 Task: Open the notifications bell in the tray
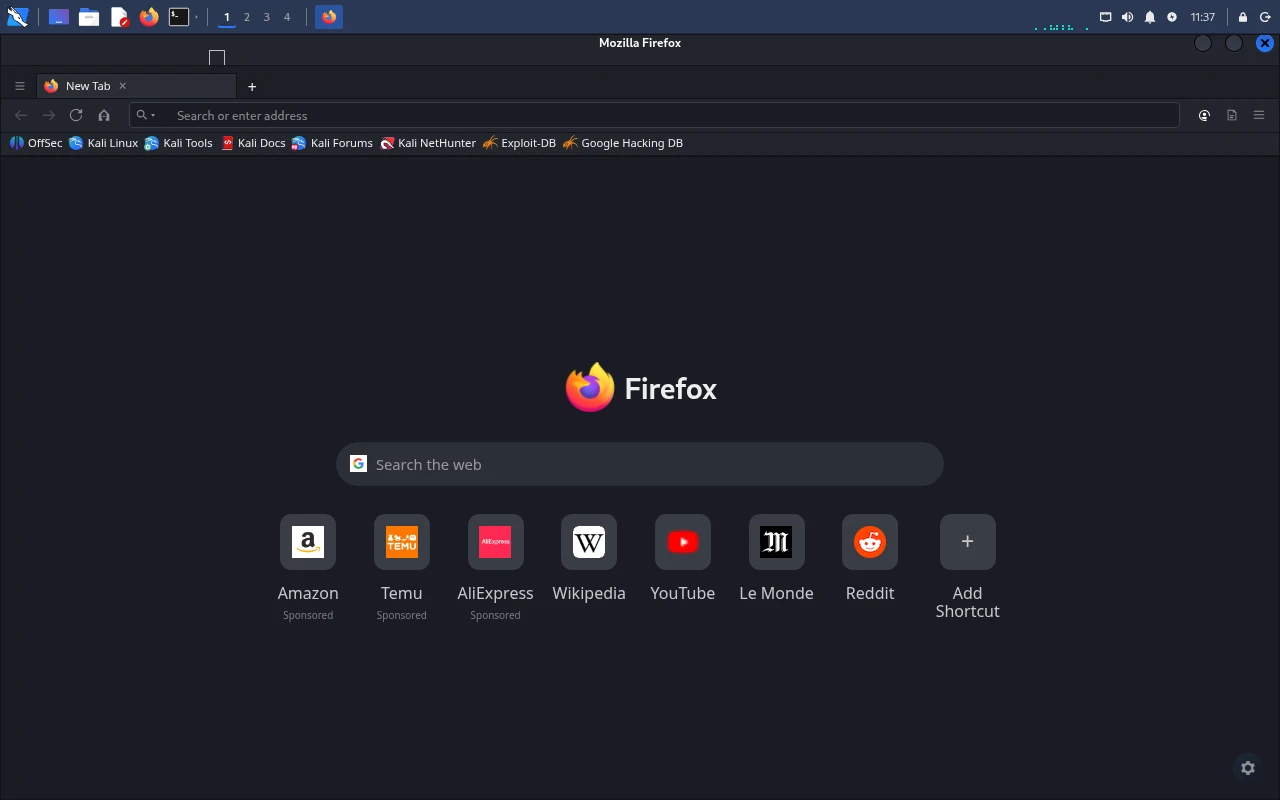tap(1150, 17)
